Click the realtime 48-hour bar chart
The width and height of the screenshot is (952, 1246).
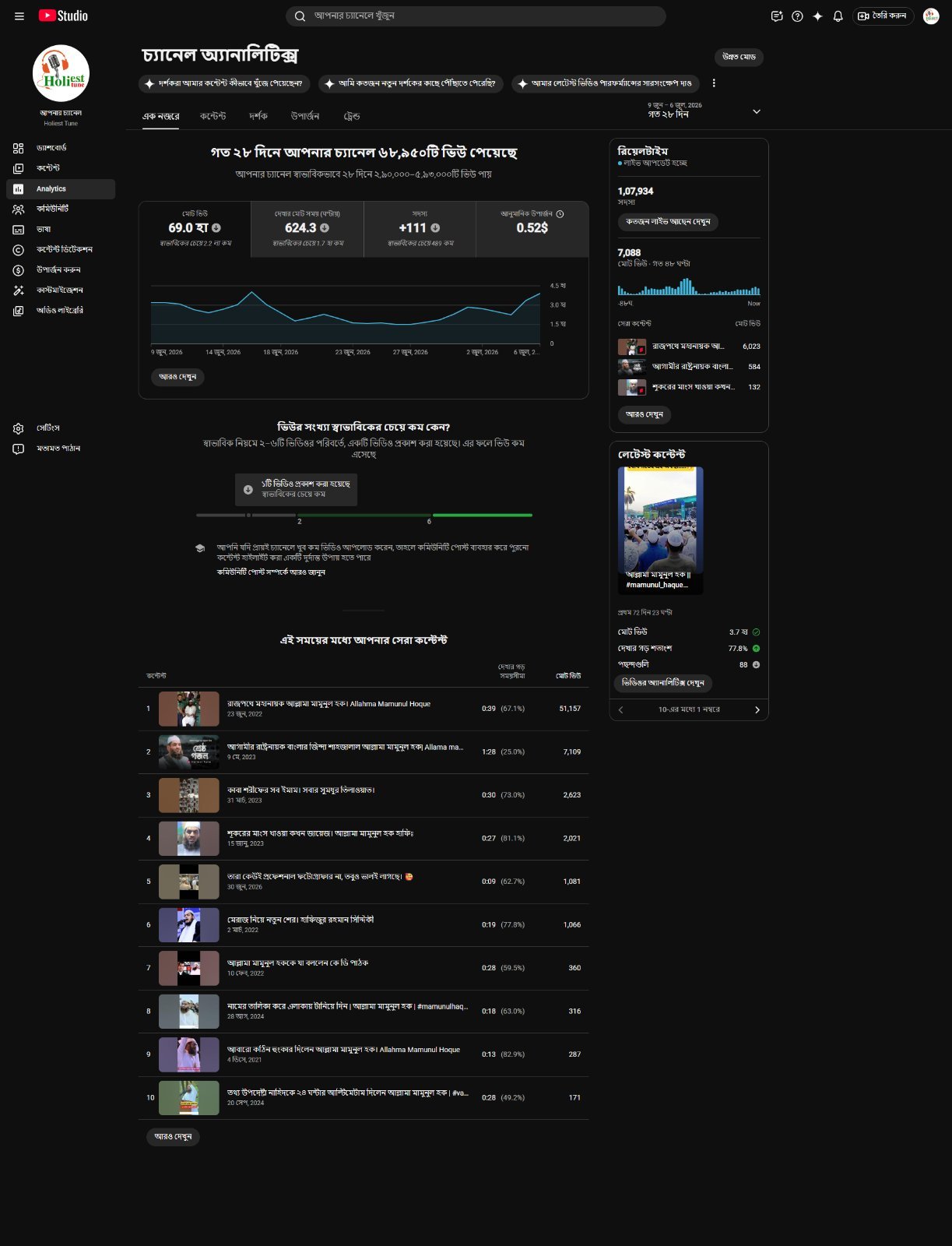point(689,287)
